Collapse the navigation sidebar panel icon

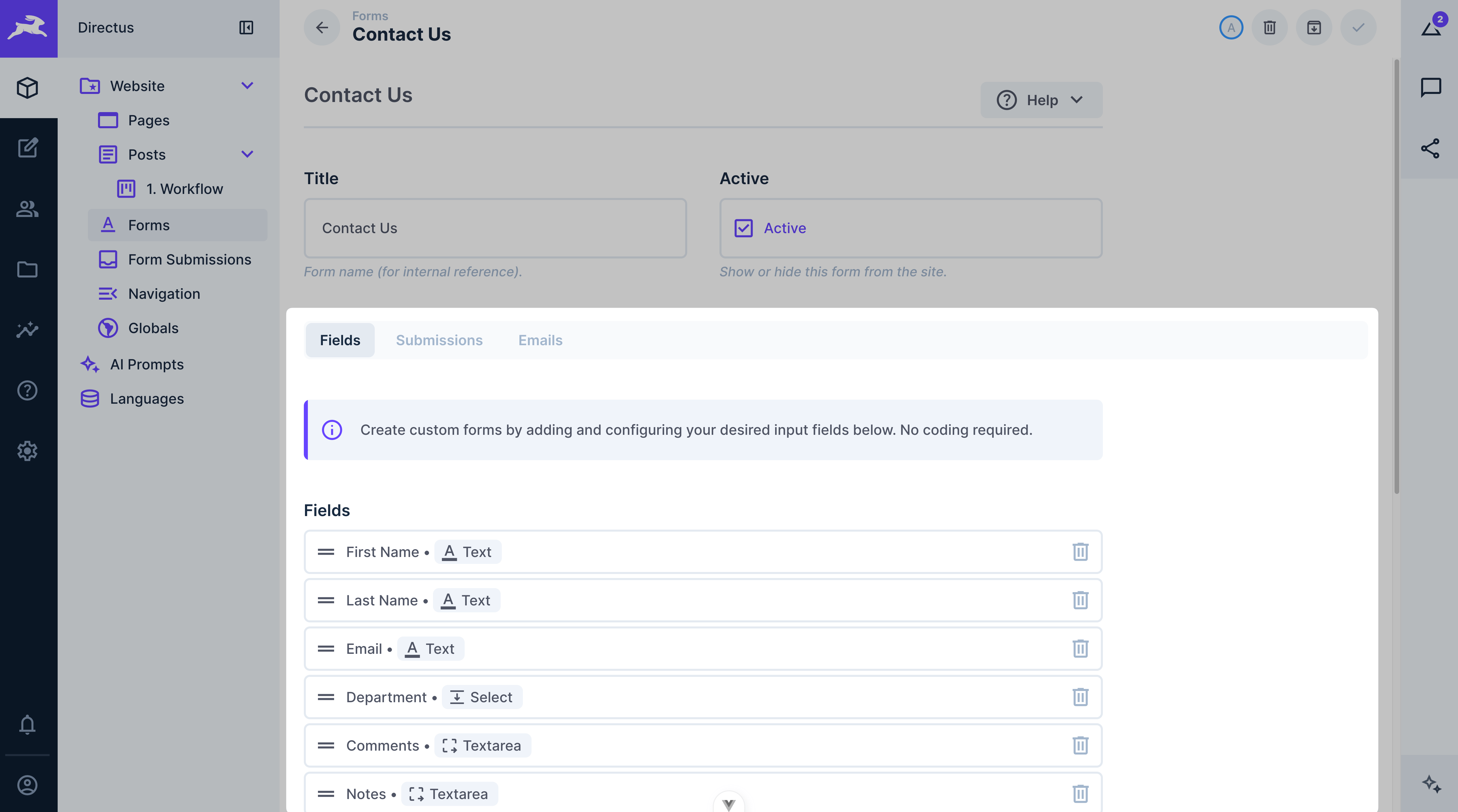click(x=246, y=28)
